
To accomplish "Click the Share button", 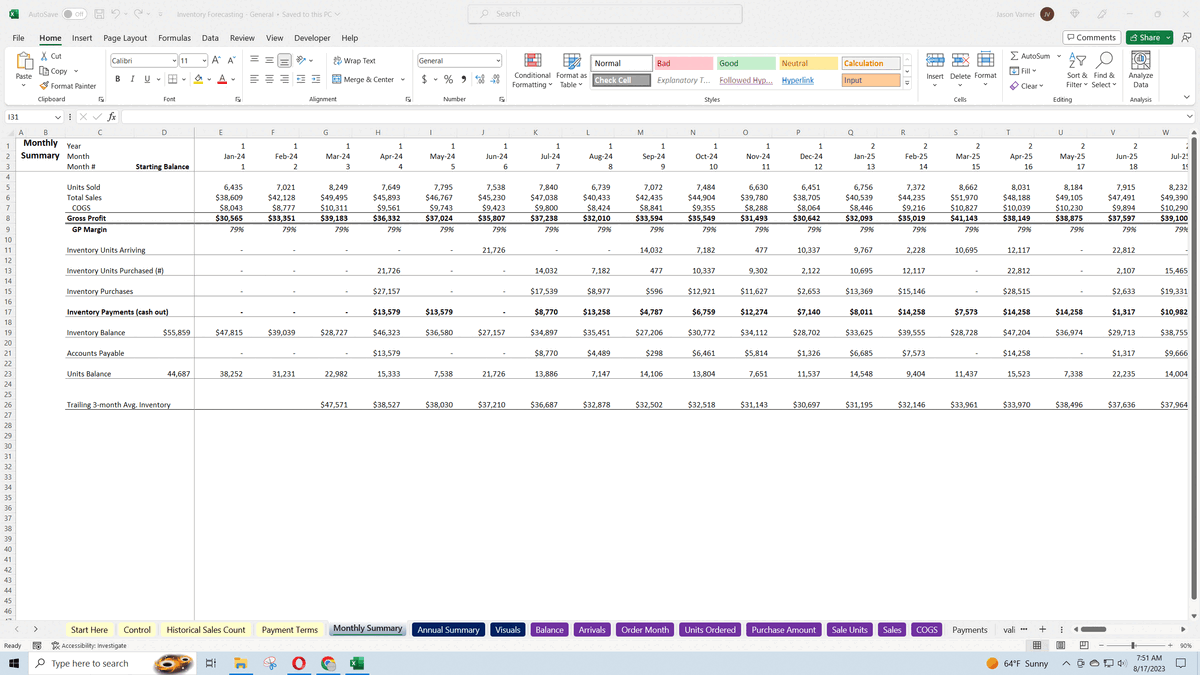I will [1147, 37].
